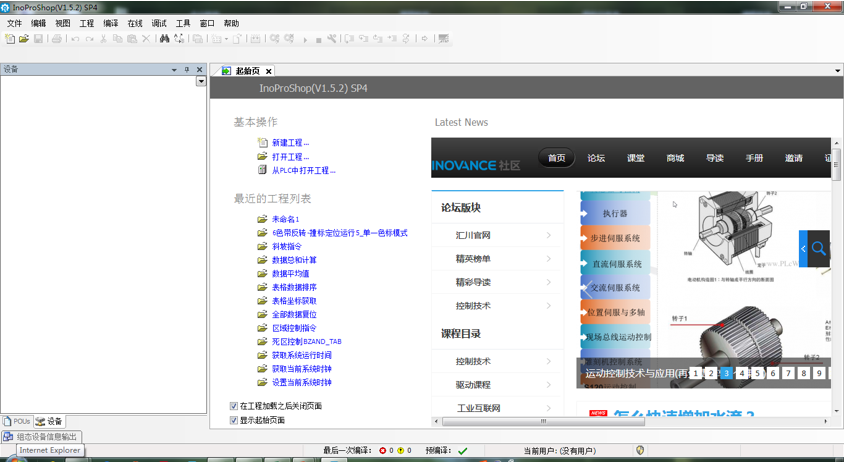Open the 调试 menu
Screen dimensions: 844x465
159,23
